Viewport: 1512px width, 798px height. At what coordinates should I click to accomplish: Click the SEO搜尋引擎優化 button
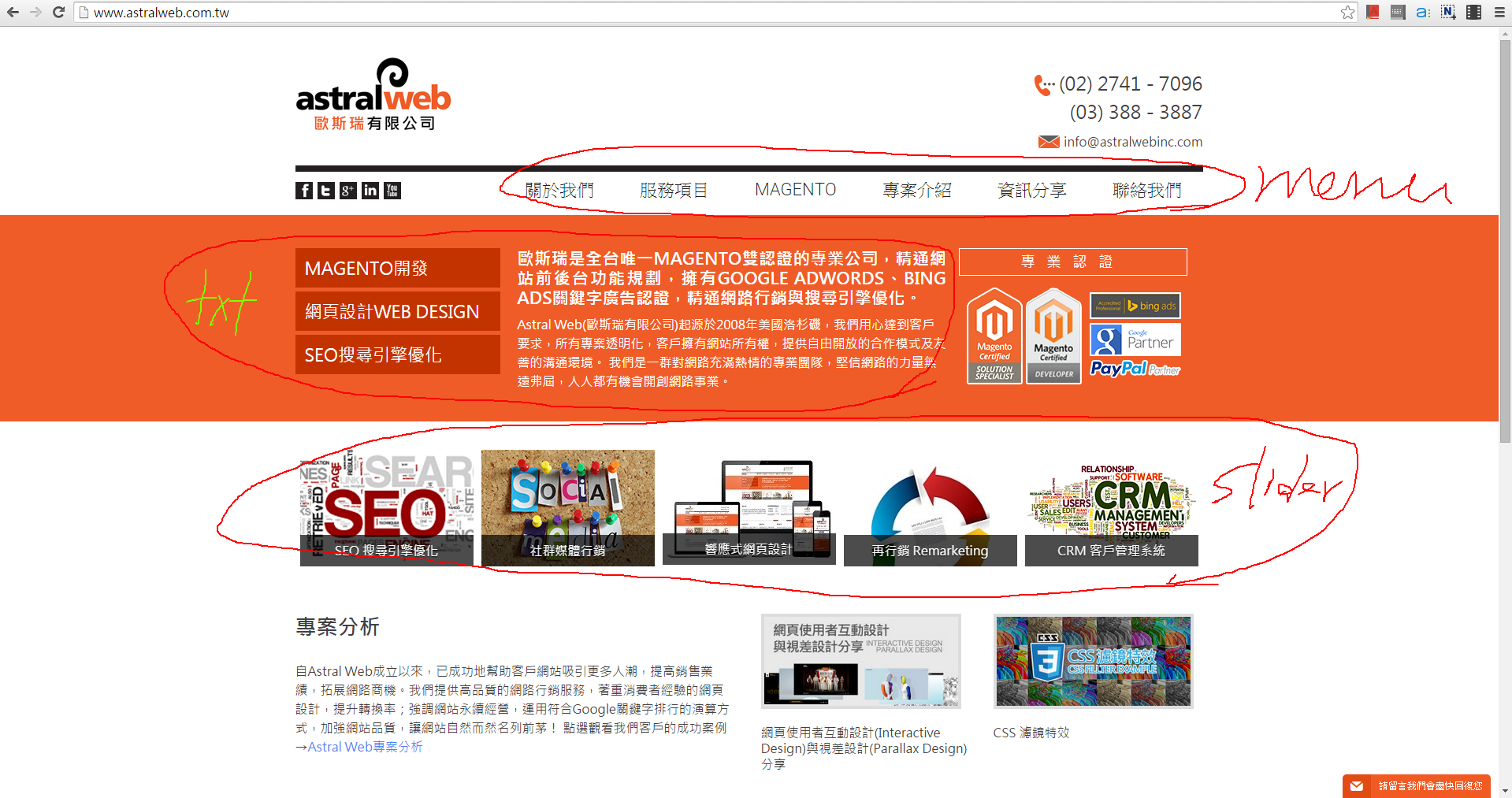[397, 355]
